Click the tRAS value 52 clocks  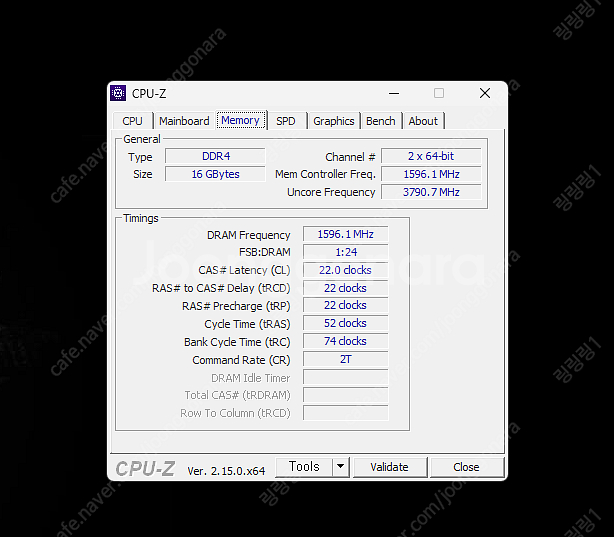tap(345, 323)
